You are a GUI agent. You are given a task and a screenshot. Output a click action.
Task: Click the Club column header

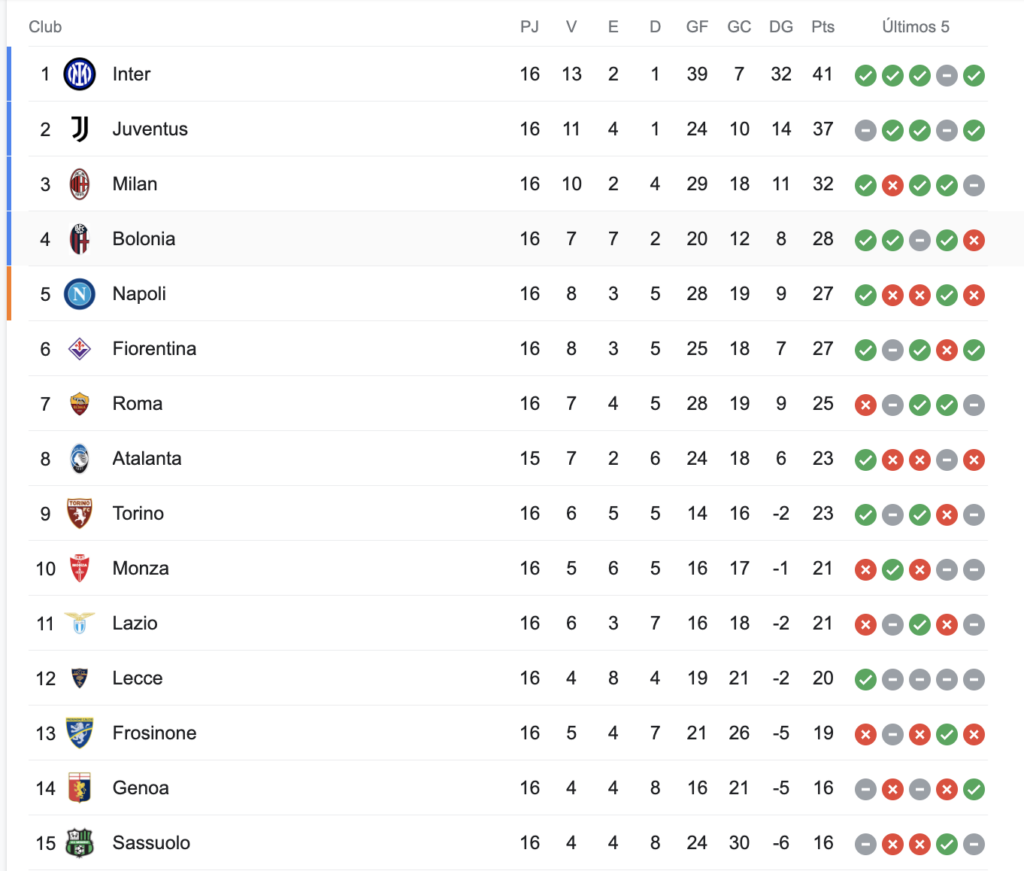point(45,27)
